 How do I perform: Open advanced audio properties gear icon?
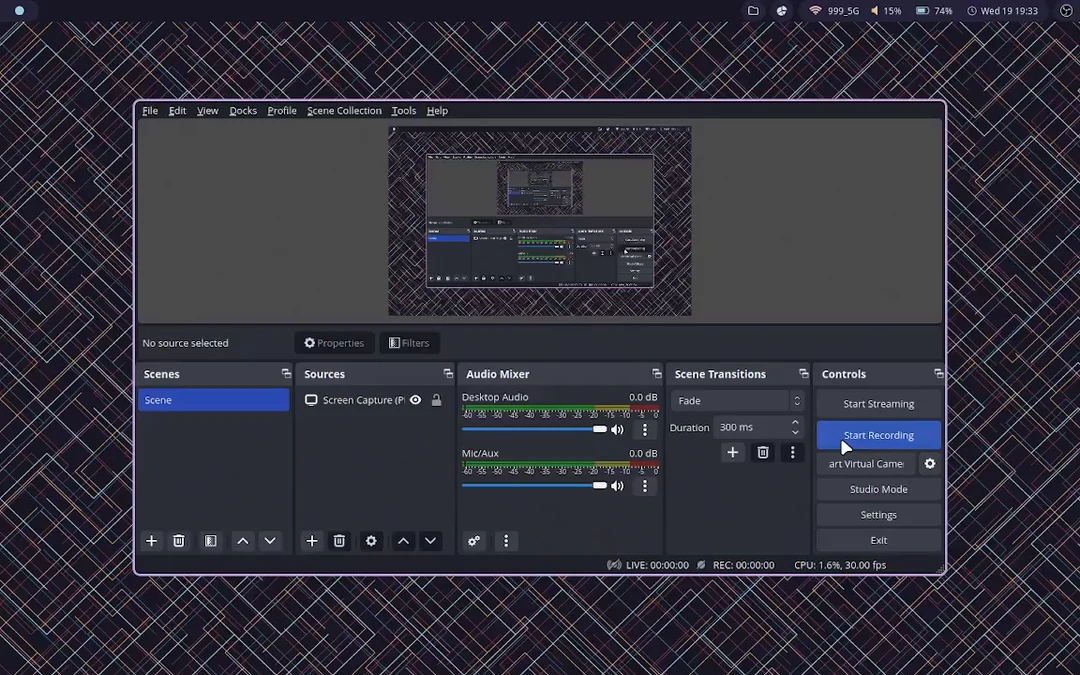click(x=473, y=541)
